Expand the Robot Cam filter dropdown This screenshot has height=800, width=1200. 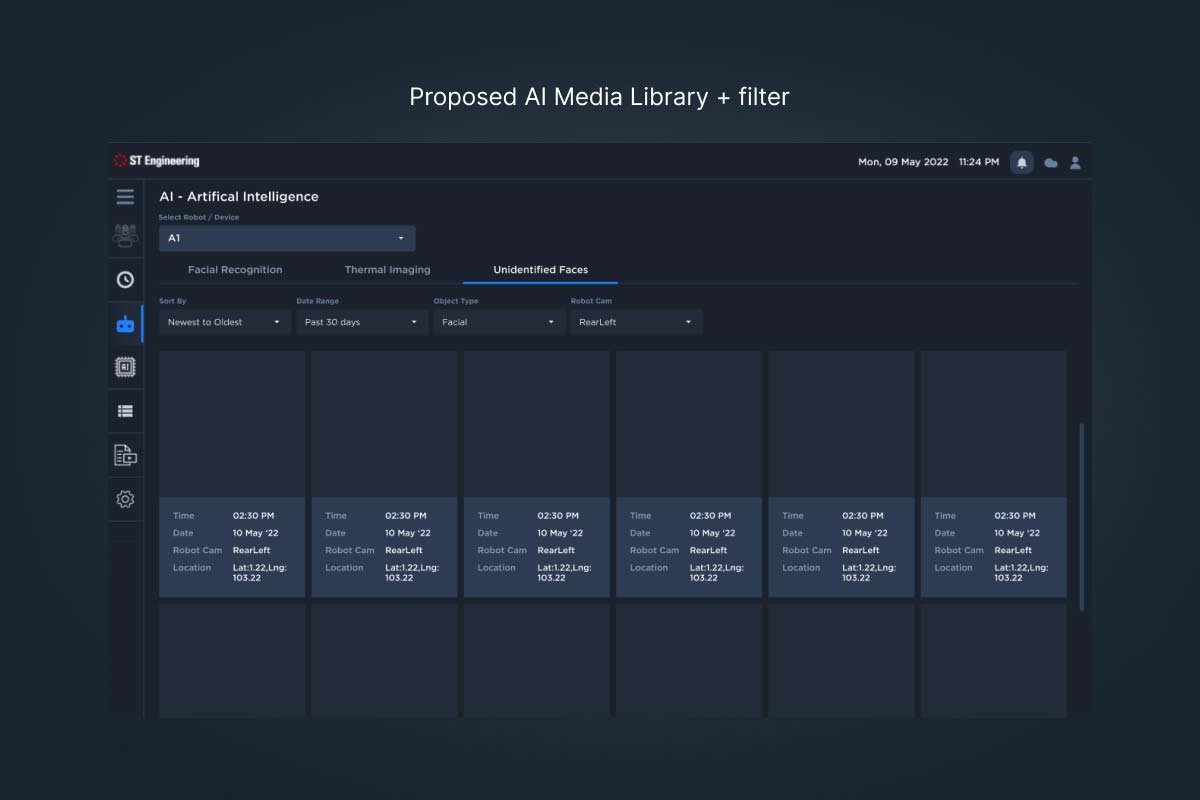[636, 322]
